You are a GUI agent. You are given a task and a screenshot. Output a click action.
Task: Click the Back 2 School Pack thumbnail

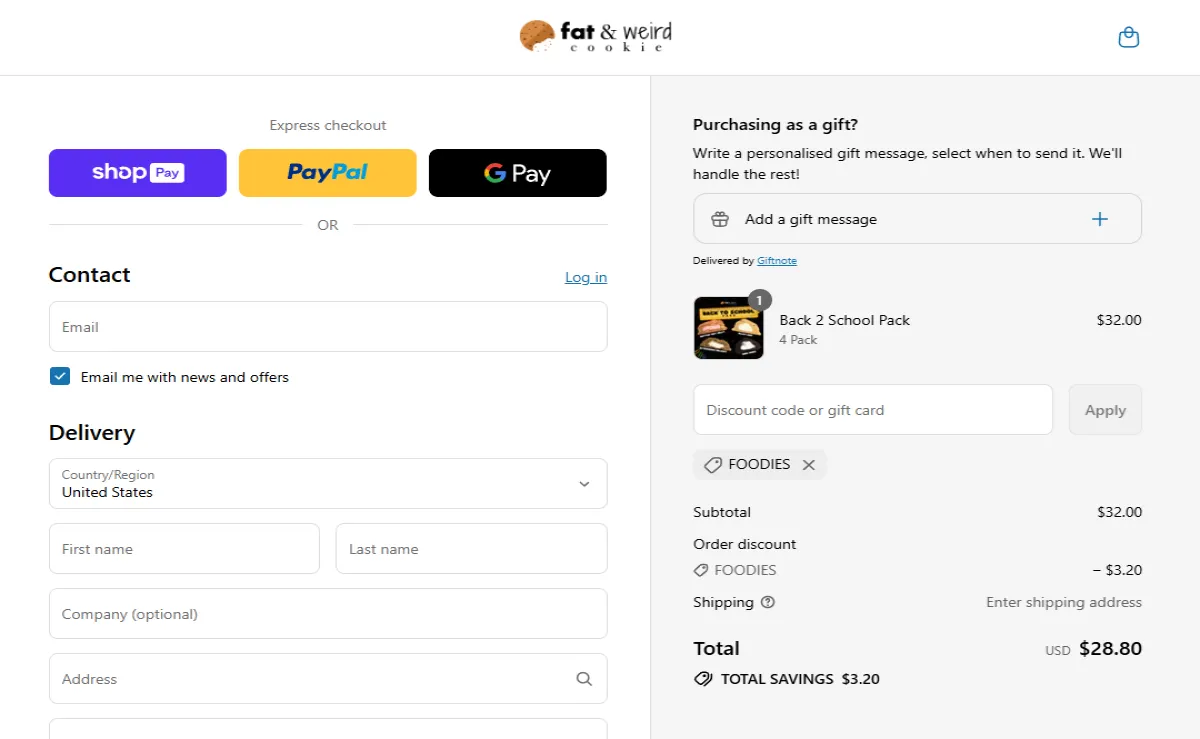point(728,327)
